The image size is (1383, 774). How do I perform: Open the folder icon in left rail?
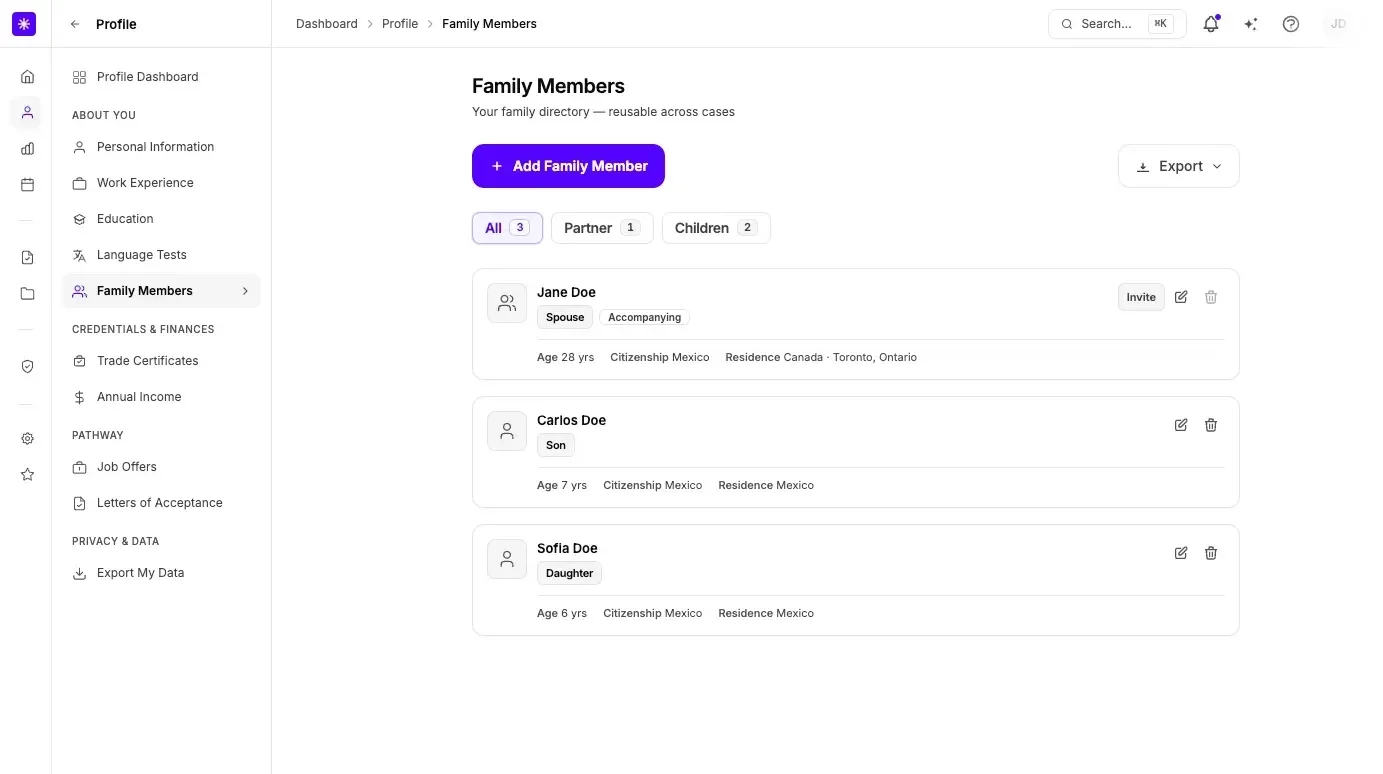pos(27,294)
